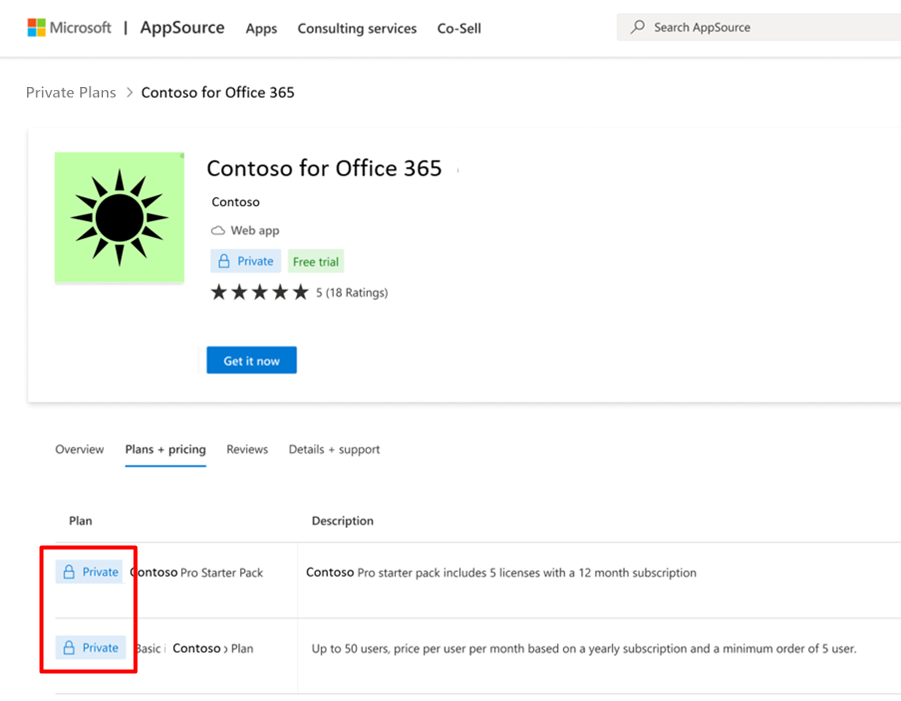Viewport: 901px width, 701px height.
Task: Click the lock icon in header Private badge
Action: [x=224, y=261]
